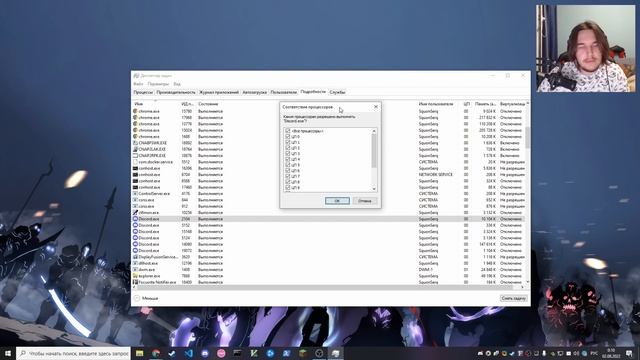Uncheck the ЦП 5 checkbox
The width and height of the screenshot is (640, 360).
(288, 165)
